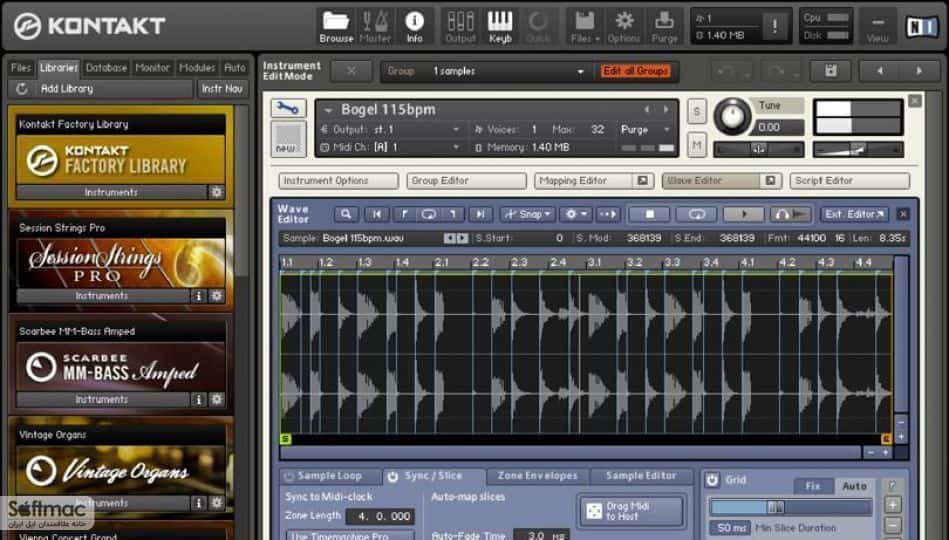Click the Drag Midi to Host box

coord(631,512)
